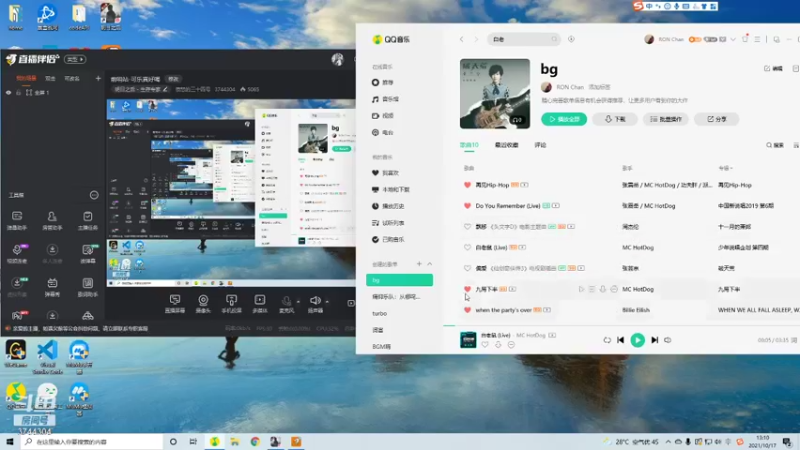Open the Radio (电台) sidebar item

[x=383, y=132]
